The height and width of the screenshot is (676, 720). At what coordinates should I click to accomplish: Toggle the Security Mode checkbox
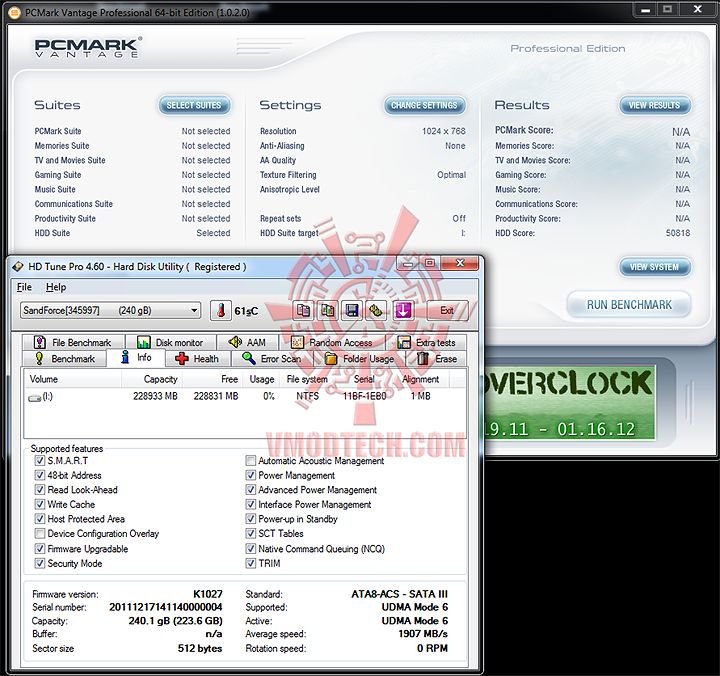pos(40,563)
